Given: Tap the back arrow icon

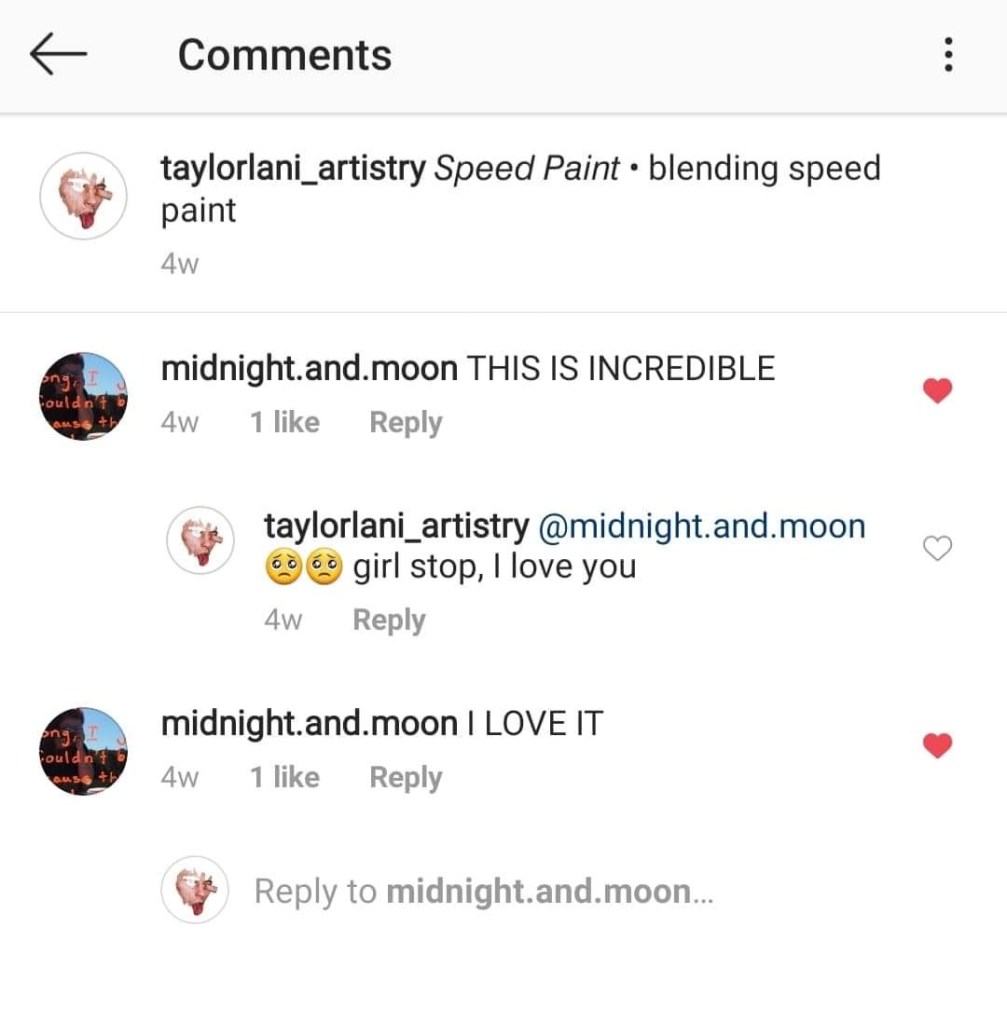Looking at the screenshot, I should (59, 55).
